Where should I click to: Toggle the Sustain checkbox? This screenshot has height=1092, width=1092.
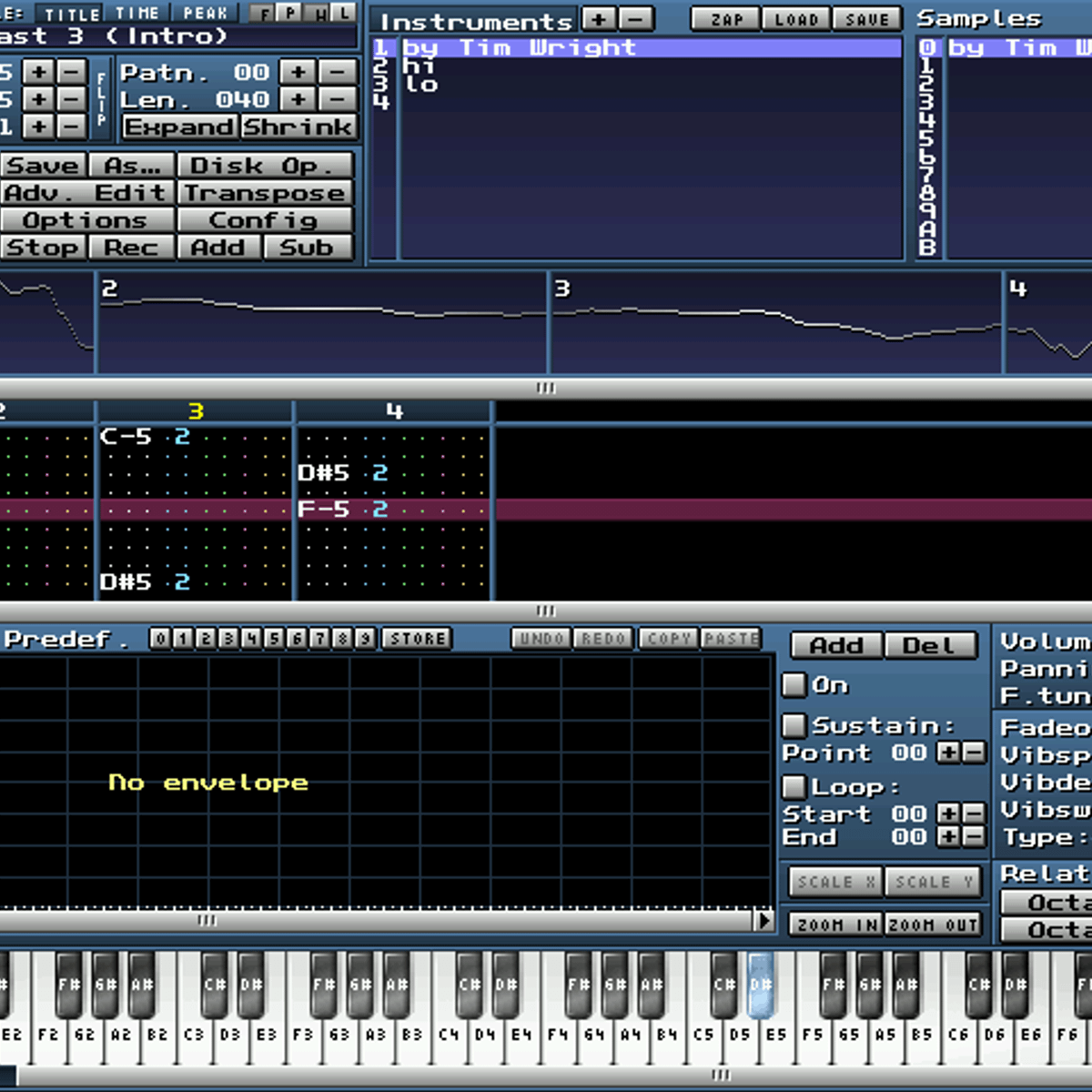(794, 725)
